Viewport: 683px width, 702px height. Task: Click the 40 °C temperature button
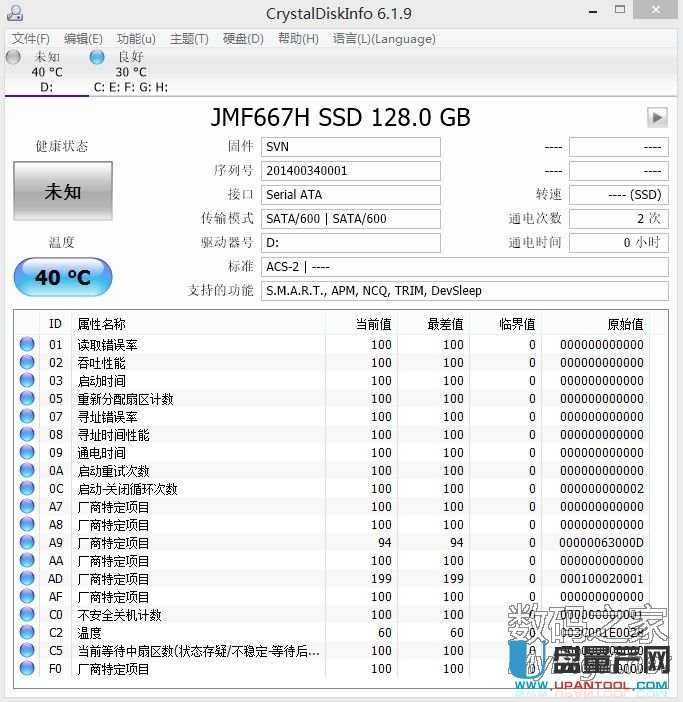[x=62, y=277]
